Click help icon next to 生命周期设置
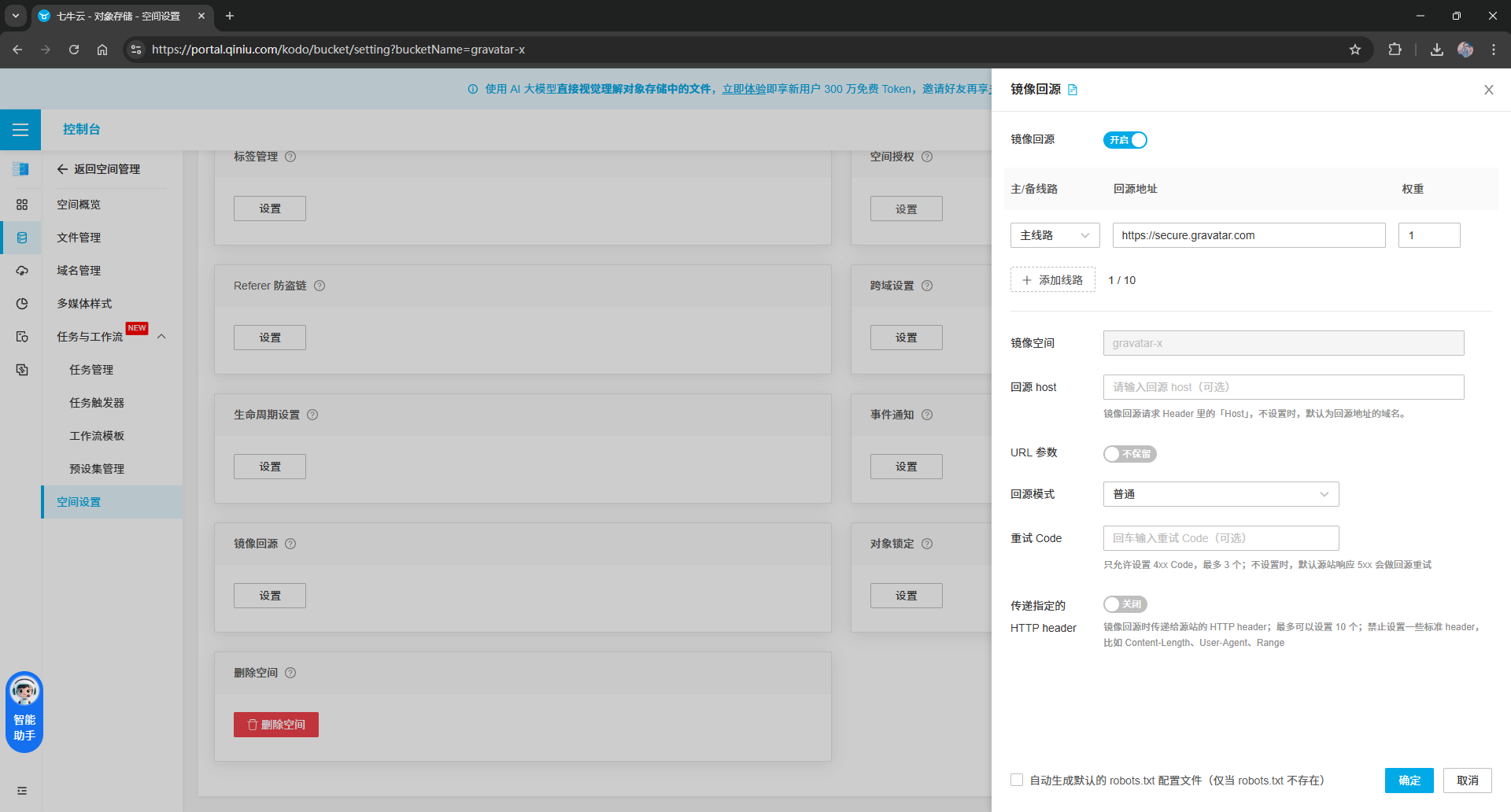1511x812 pixels. click(312, 415)
